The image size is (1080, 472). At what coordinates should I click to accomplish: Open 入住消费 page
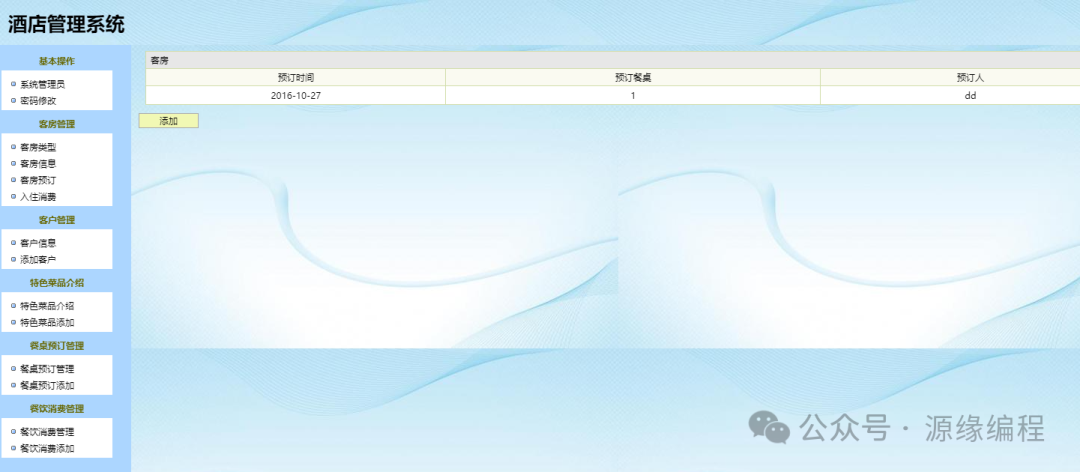coord(38,197)
